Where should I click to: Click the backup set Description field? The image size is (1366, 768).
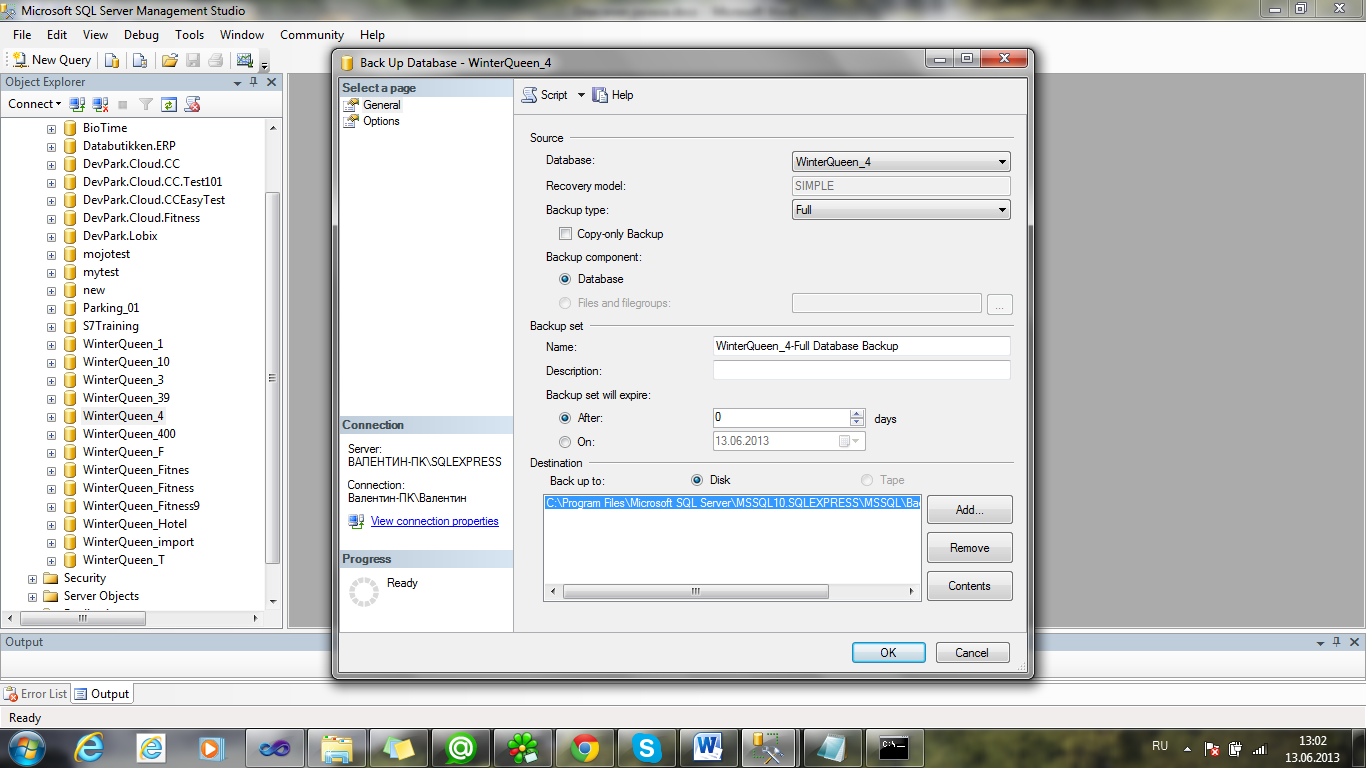[861, 371]
